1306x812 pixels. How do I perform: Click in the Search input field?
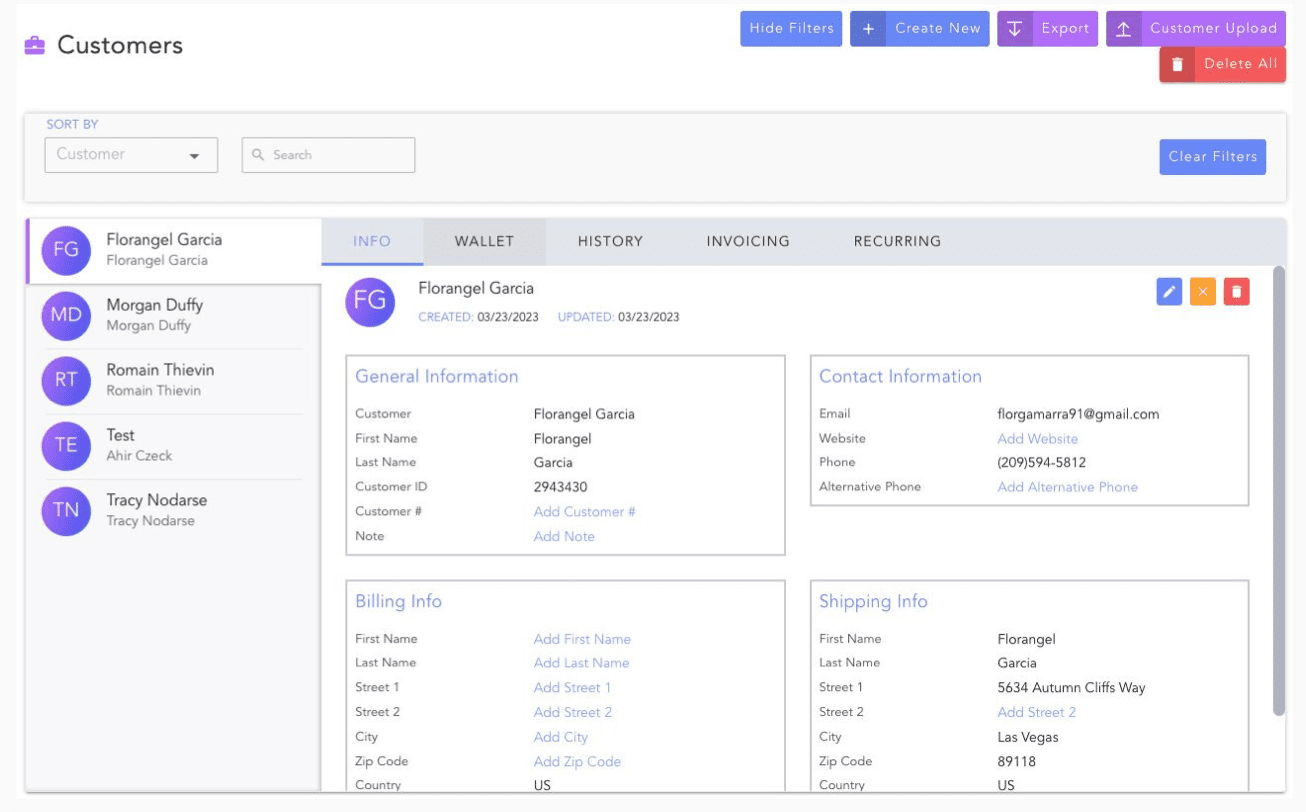[328, 155]
